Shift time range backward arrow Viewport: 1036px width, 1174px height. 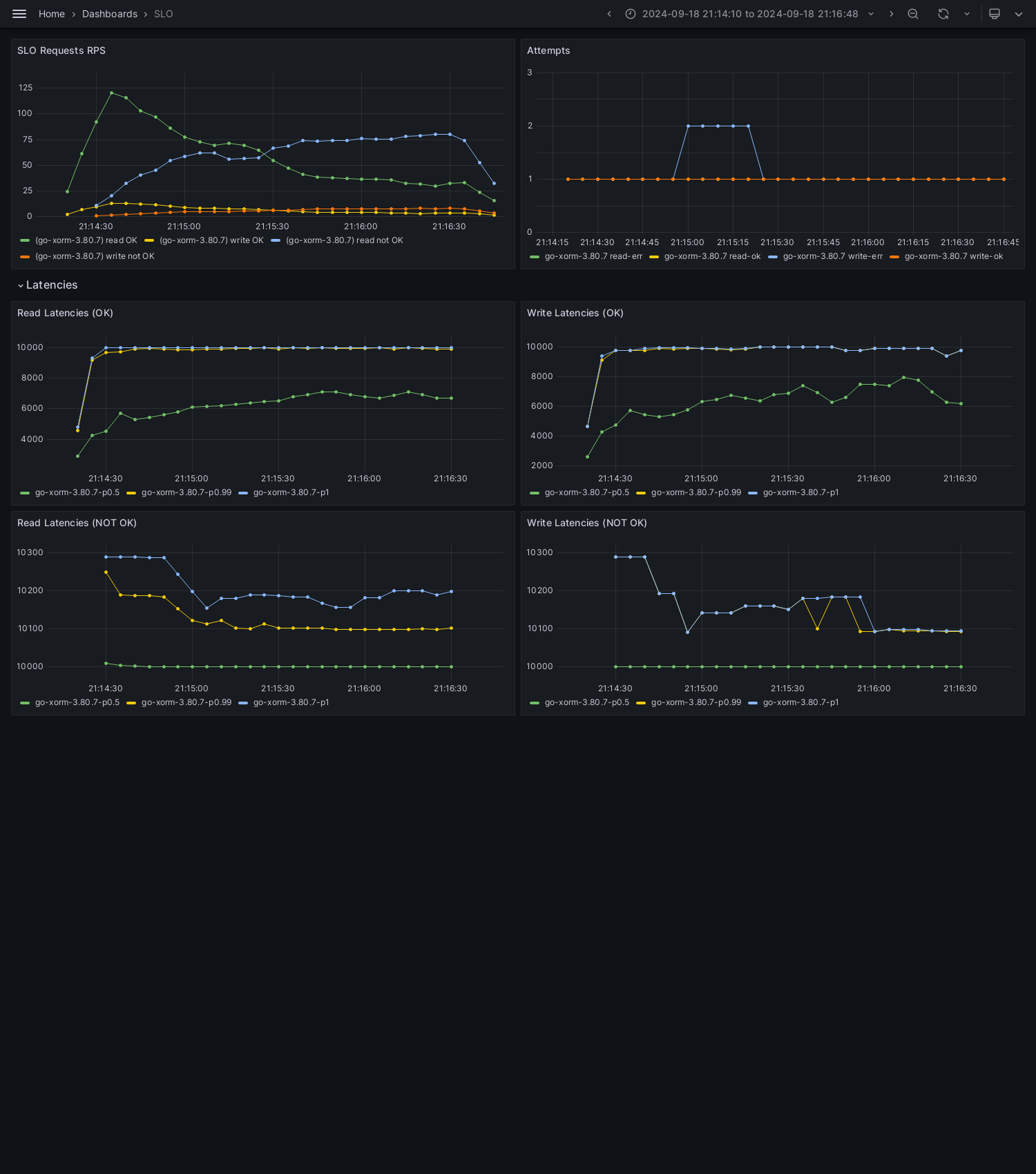click(609, 14)
